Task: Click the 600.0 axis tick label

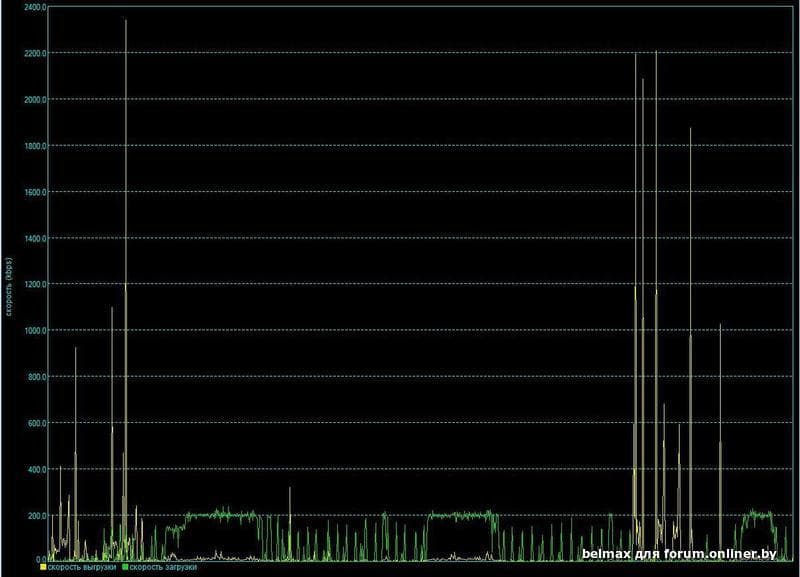Action: tap(36, 423)
